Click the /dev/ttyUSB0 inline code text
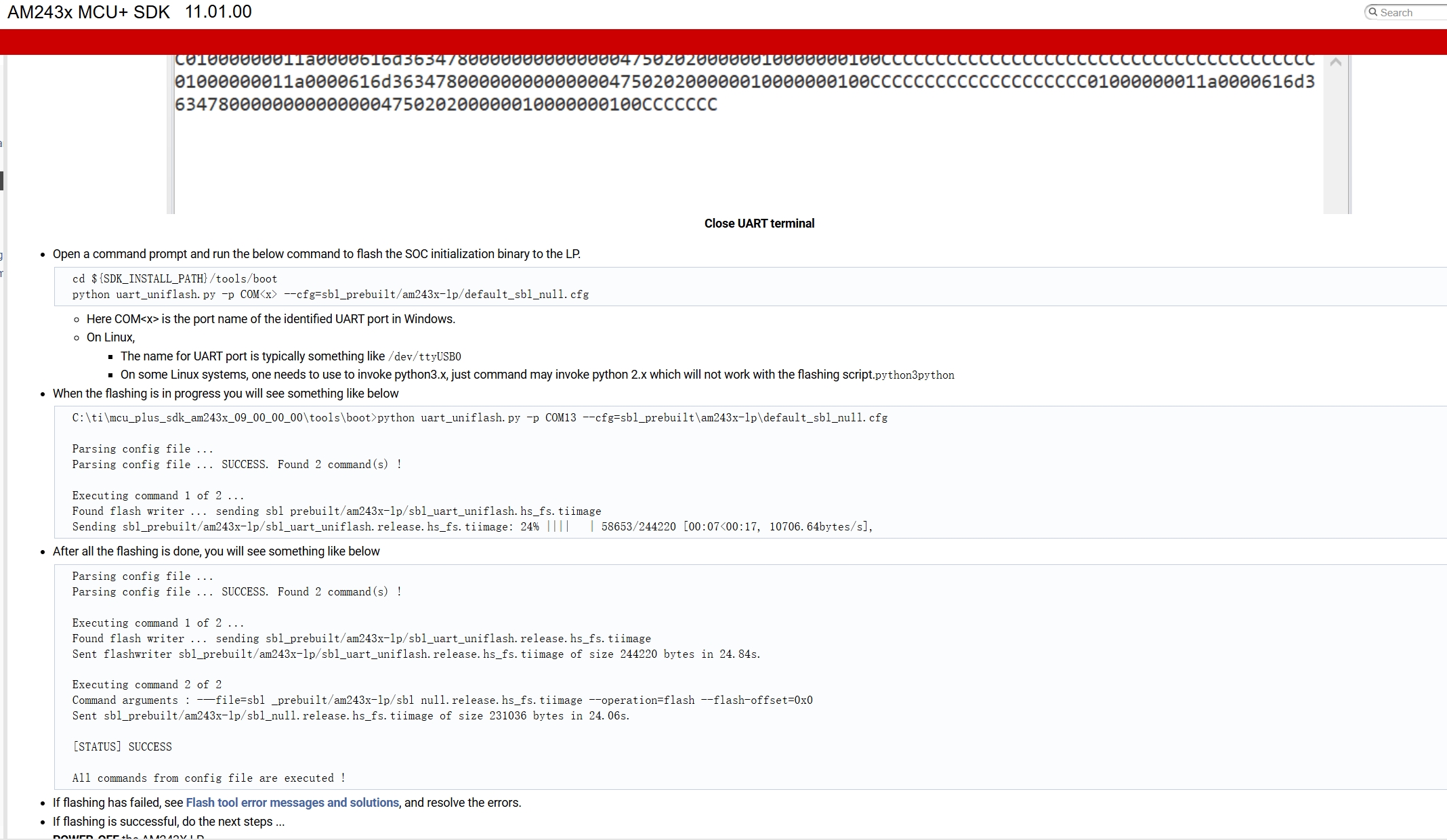 click(x=425, y=357)
